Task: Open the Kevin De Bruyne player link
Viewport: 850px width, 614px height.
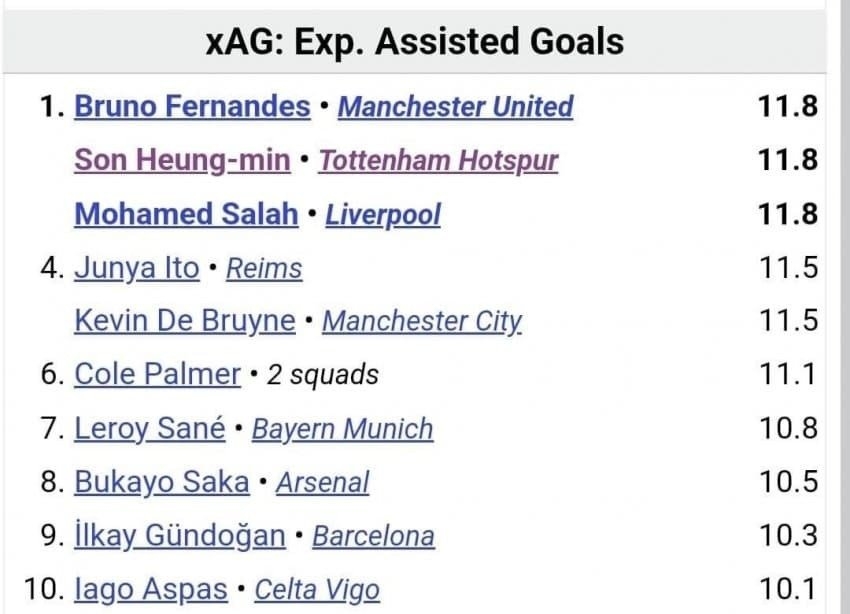Action: click(x=185, y=321)
